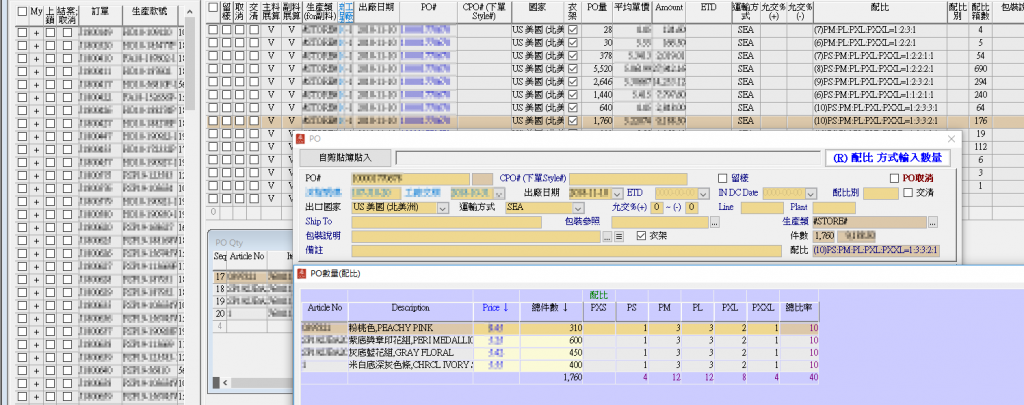Image resolution: width=1024 pixels, height=405 pixels.
Task: Open the ETD date dropdown
Action: pyautogui.click(x=703, y=193)
